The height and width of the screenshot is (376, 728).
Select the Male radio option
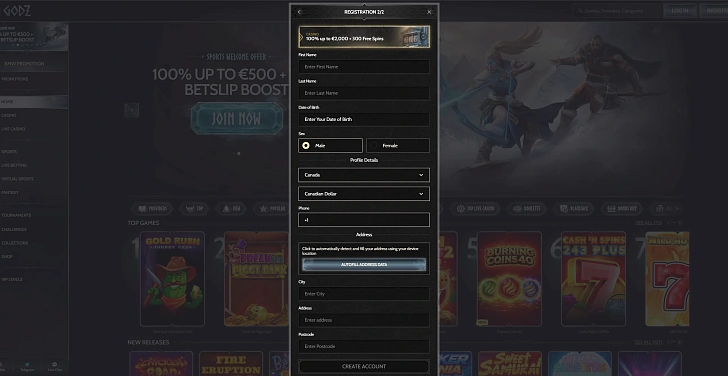pos(330,145)
